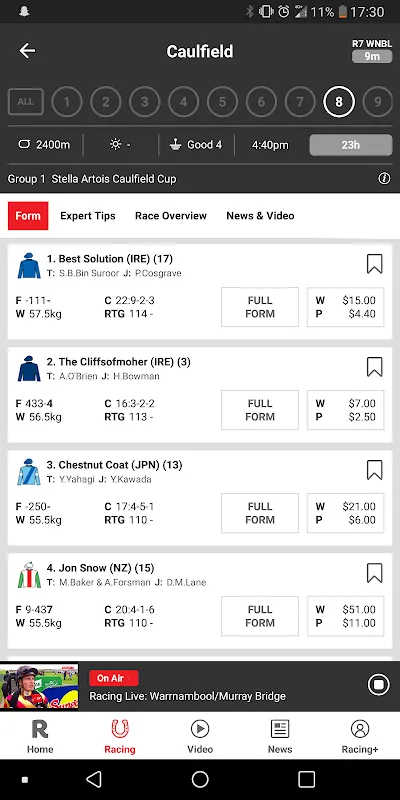Open race info icon beside Caulfield Cup
Screen dimensions: 400x800
click(x=384, y=179)
